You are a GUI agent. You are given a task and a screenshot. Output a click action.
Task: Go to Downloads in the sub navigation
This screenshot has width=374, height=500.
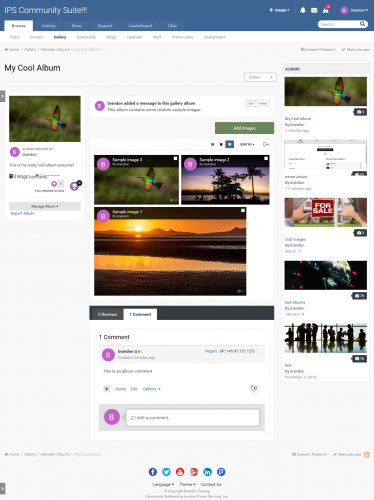[x=86, y=37]
